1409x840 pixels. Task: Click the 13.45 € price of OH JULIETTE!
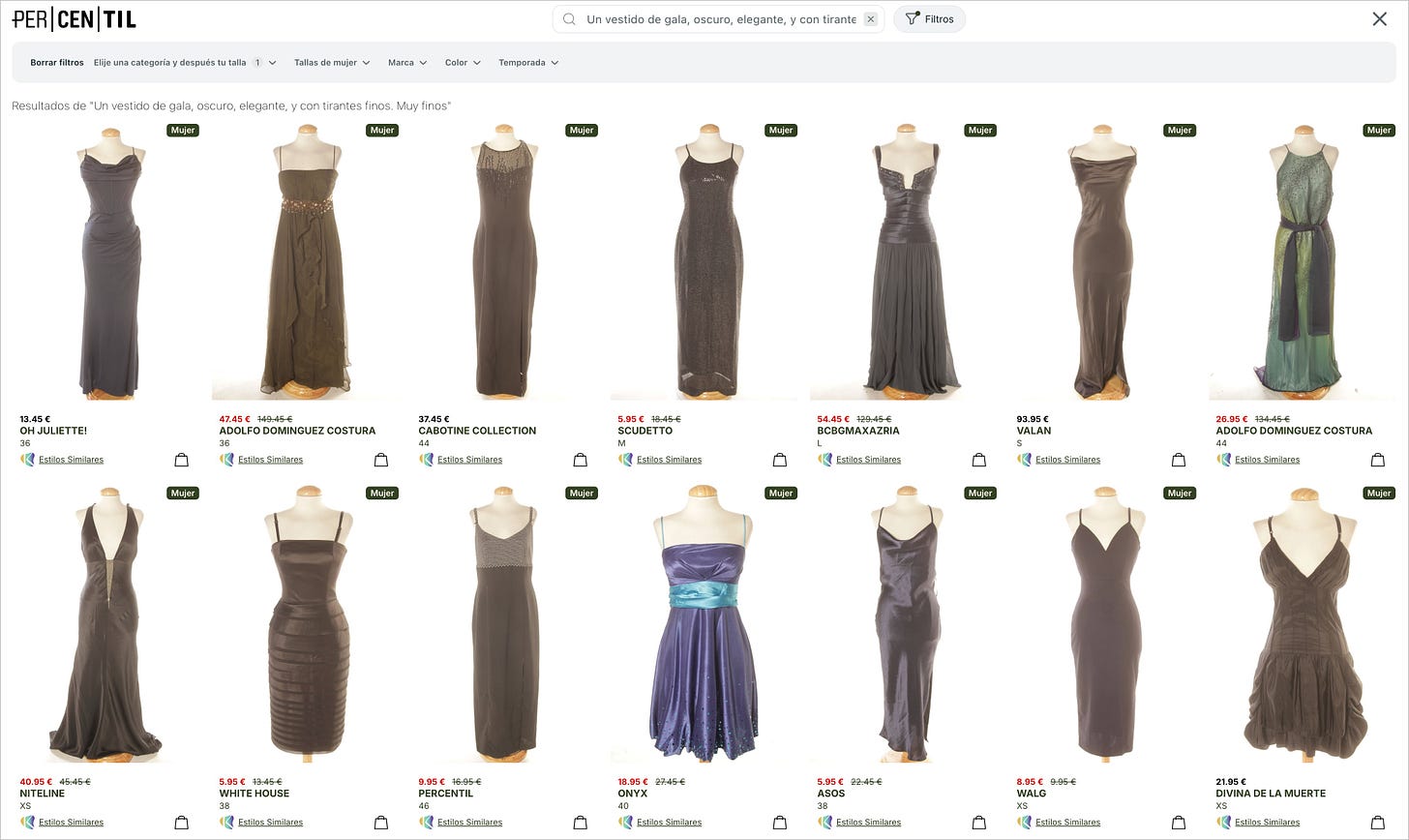coord(35,419)
